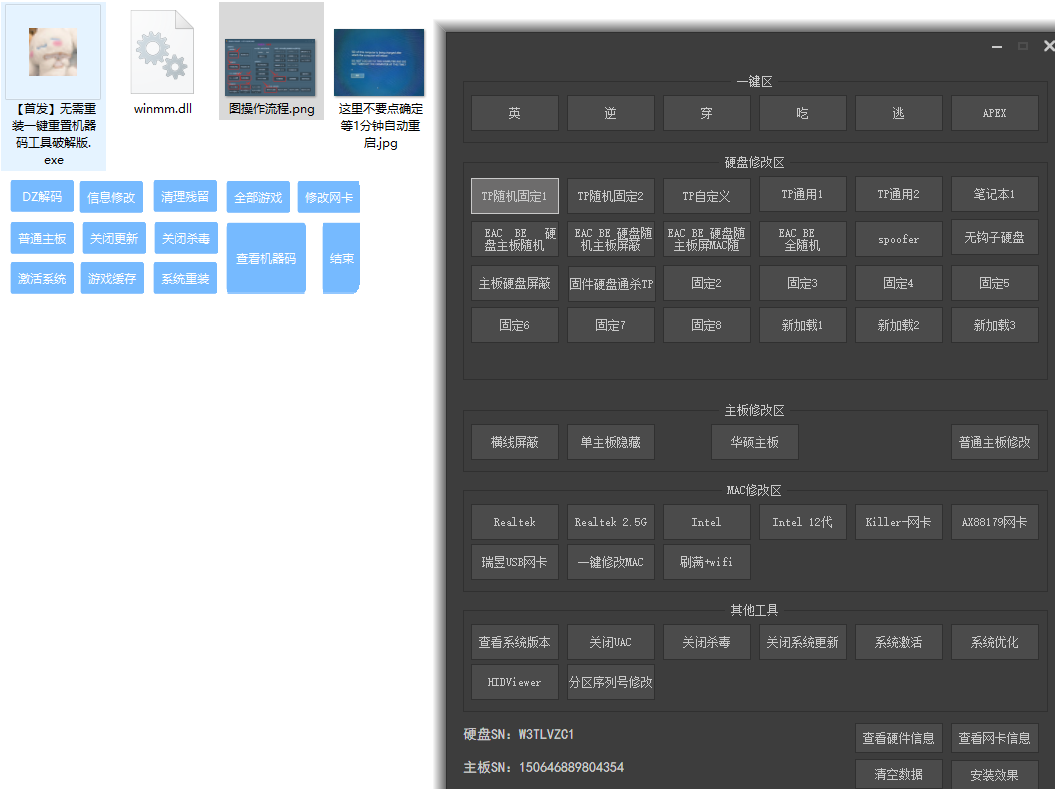The image size is (1055, 789).
Task: Select the winmm.dll file icon
Action: click(x=163, y=52)
